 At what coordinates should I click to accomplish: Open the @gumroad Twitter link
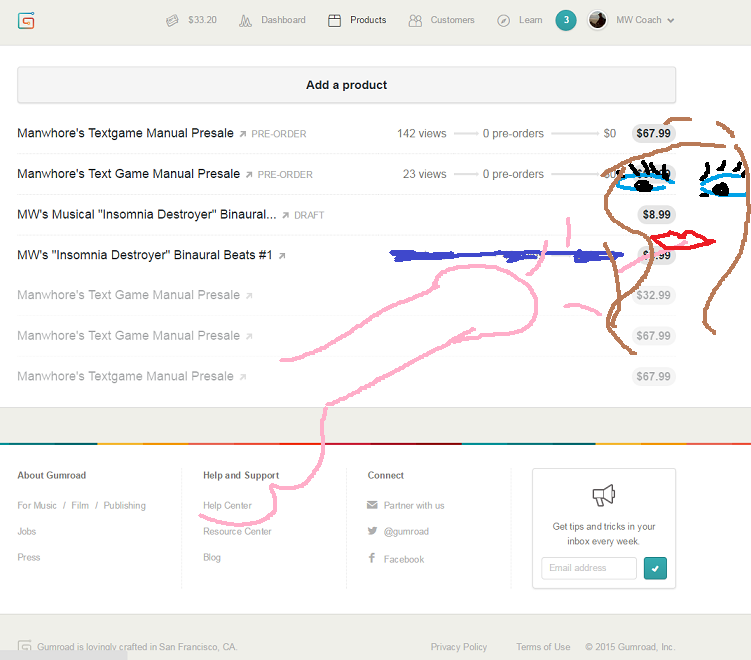coord(406,532)
